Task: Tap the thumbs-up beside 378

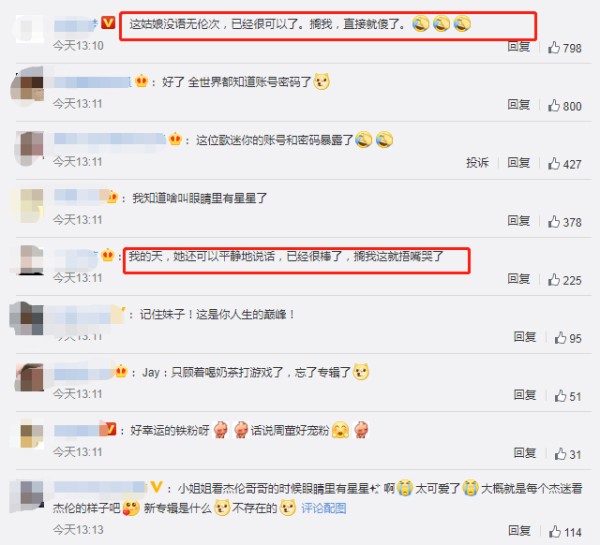Action: (x=554, y=222)
